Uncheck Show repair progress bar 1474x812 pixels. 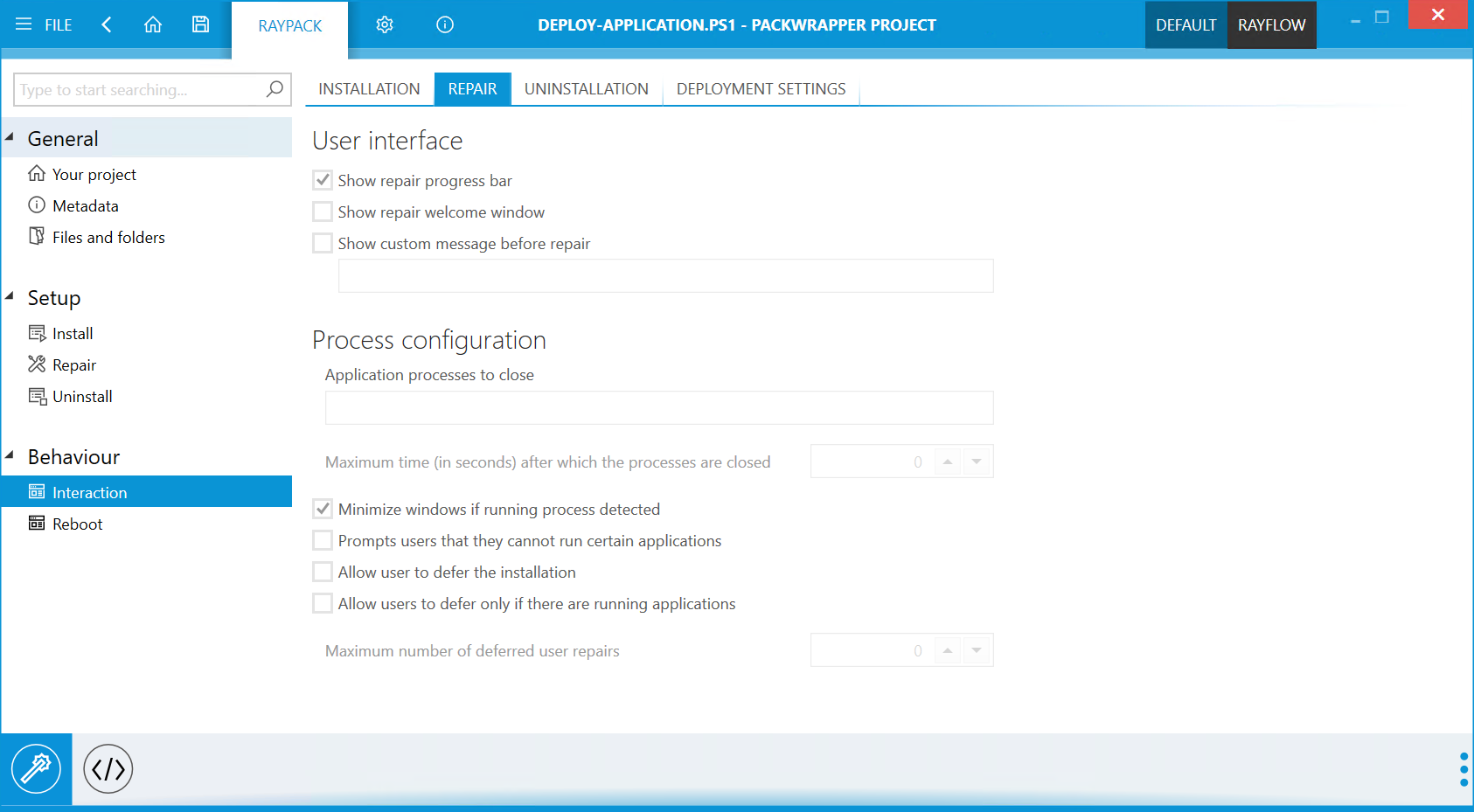(x=322, y=180)
